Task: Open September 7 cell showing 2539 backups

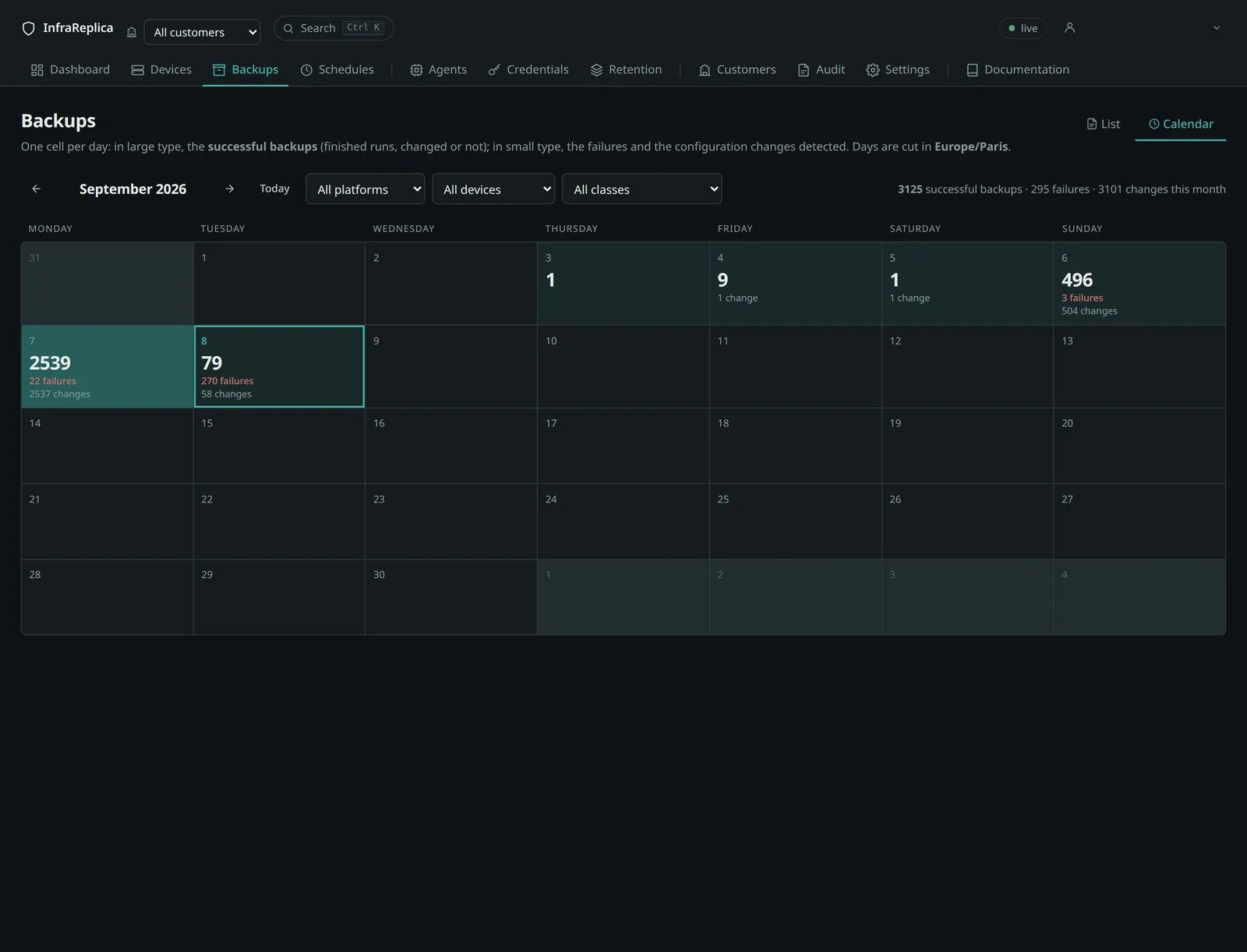Action: pyautogui.click(x=107, y=366)
